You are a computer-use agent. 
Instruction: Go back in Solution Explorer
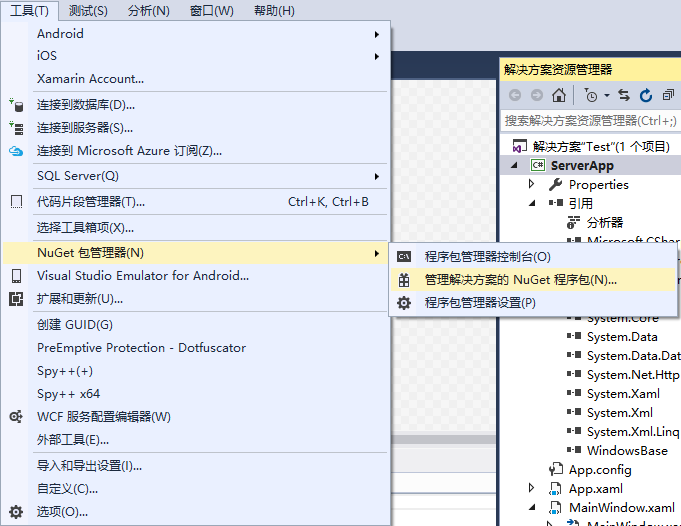coord(515,95)
